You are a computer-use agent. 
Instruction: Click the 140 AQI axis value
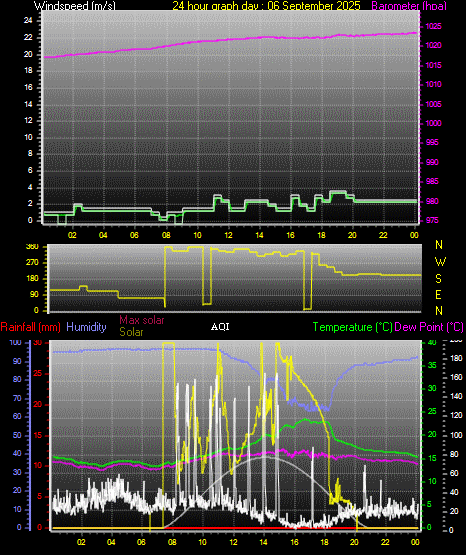pyautogui.click(x=456, y=396)
